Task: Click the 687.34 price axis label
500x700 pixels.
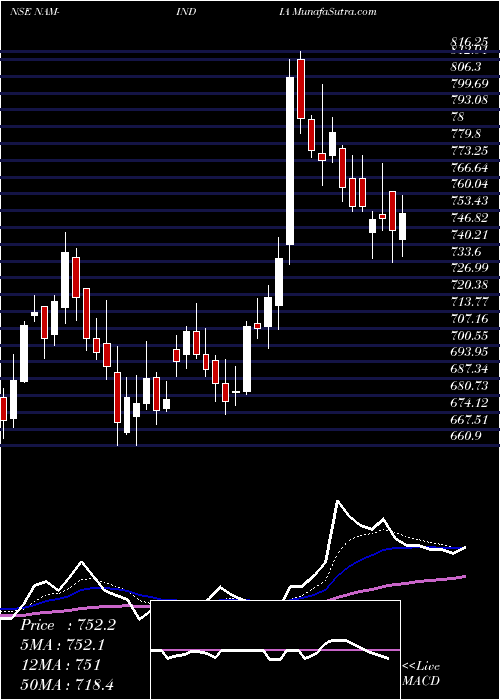Action: pyautogui.click(x=470, y=369)
